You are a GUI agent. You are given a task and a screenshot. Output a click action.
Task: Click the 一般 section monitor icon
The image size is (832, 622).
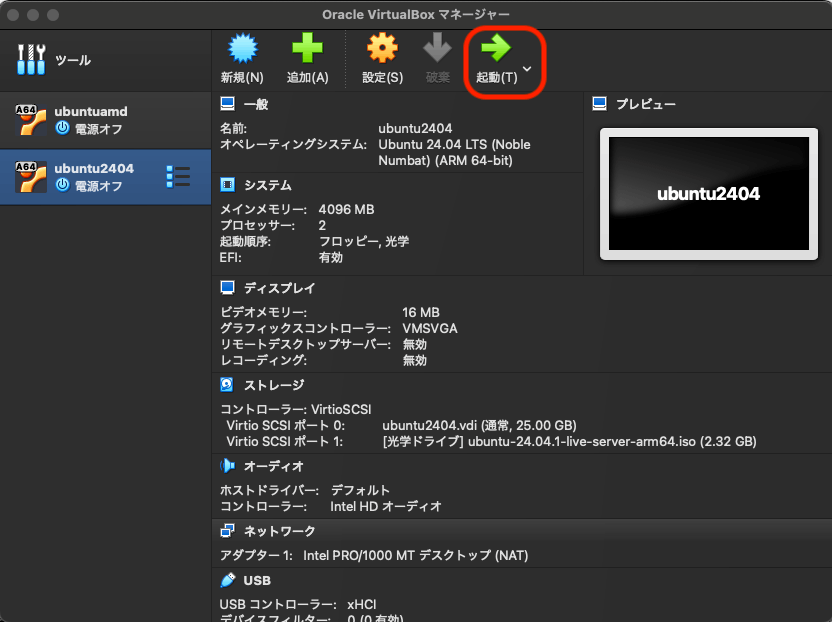228,103
